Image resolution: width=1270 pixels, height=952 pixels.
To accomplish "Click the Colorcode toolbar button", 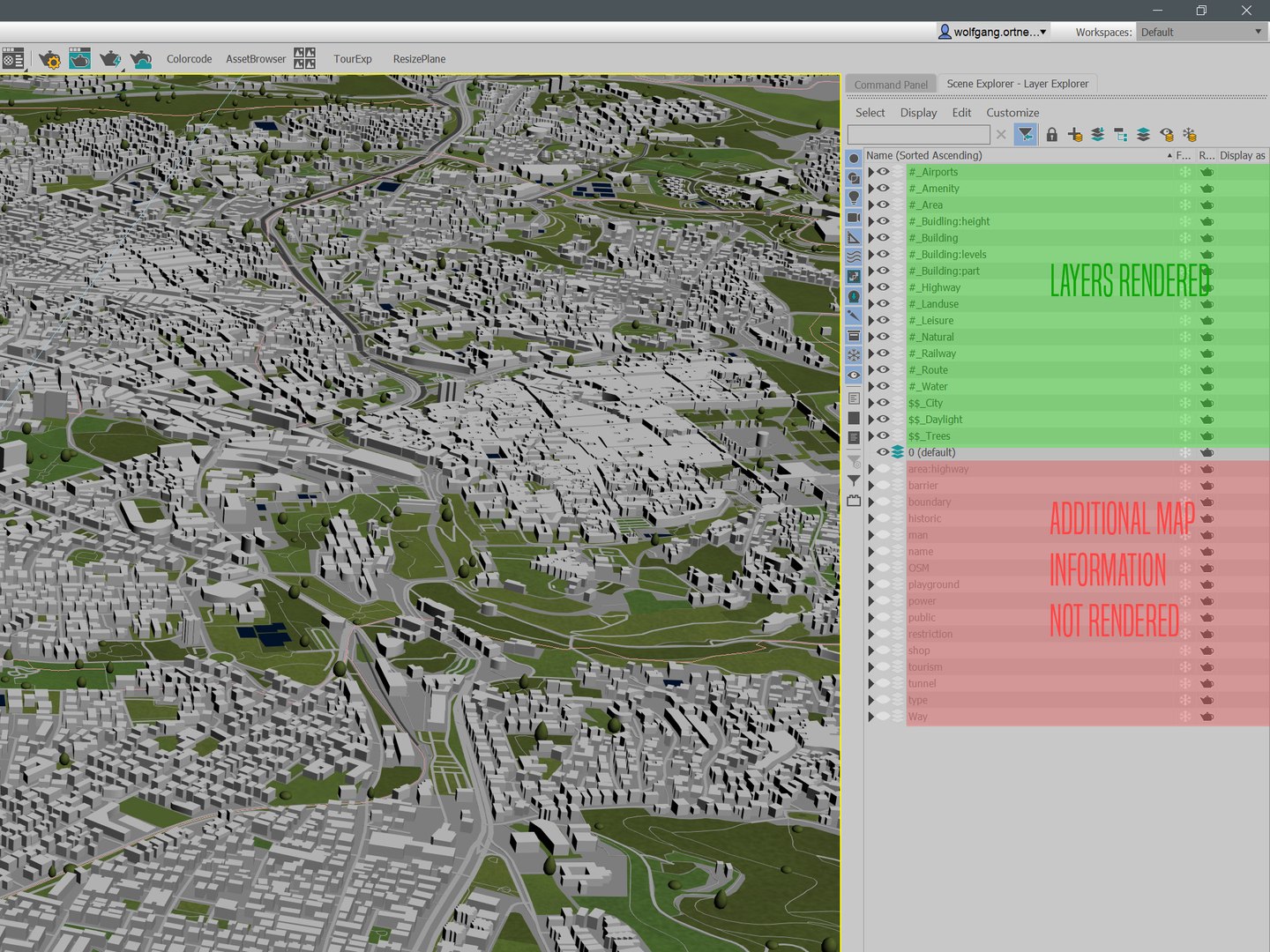I will tap(189, 59).
